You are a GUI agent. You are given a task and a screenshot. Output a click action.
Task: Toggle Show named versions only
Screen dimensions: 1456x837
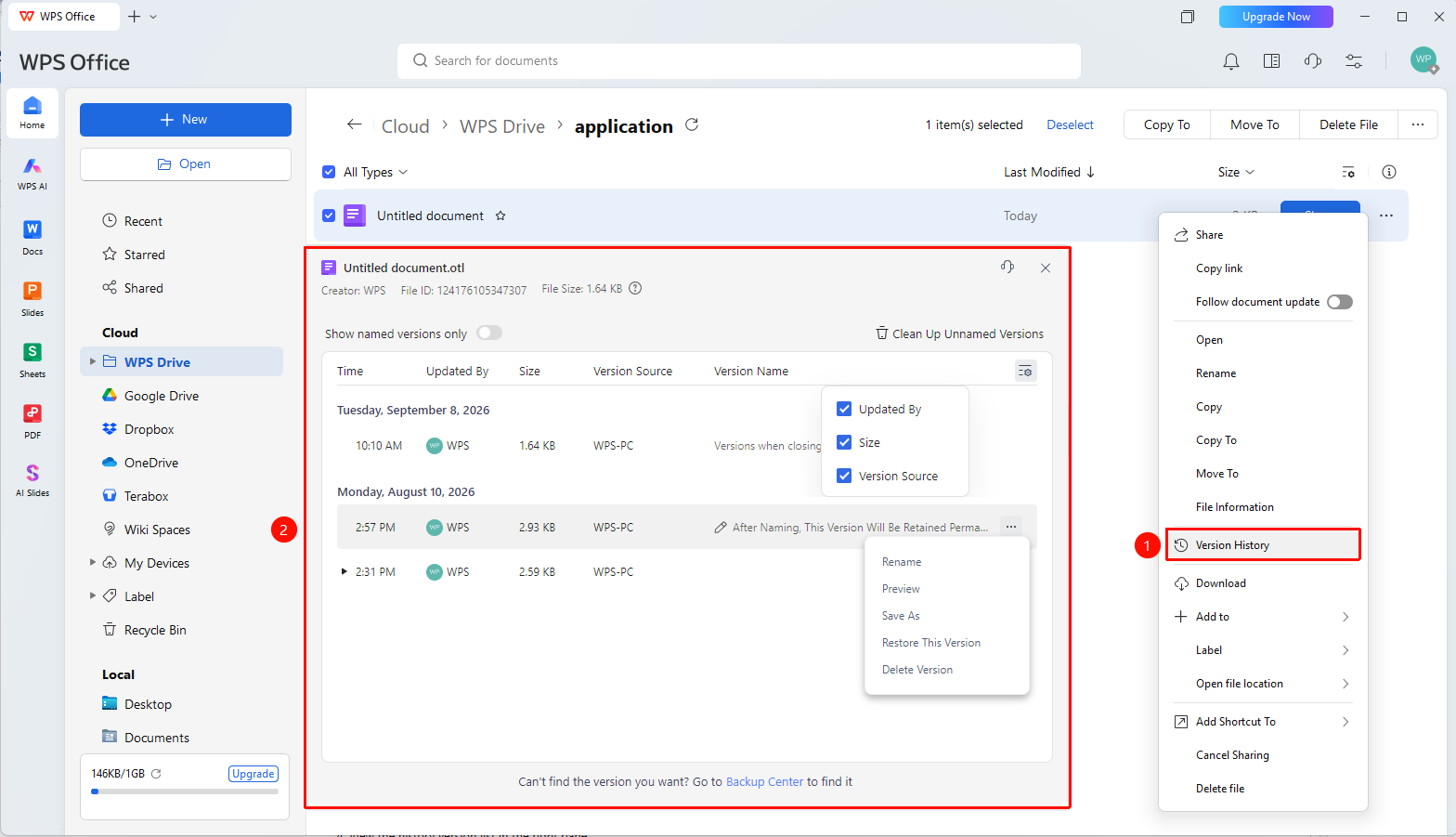click(x=489, y=333)
